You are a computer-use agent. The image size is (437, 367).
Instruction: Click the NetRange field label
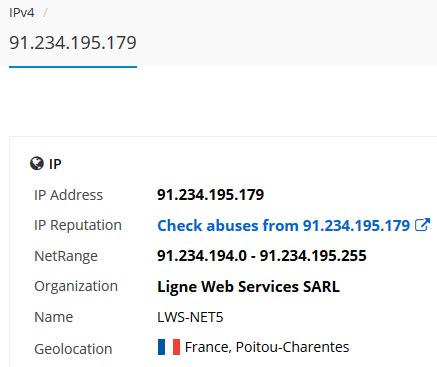[66, 256]
